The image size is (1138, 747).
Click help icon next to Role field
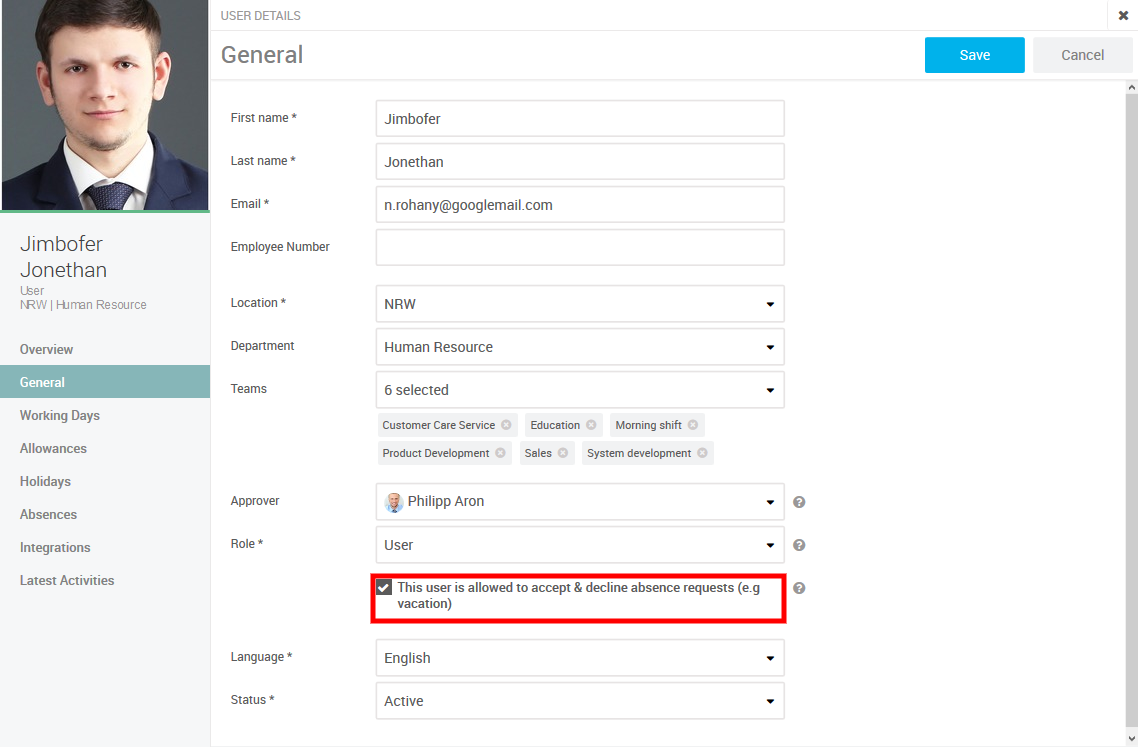(x=799, y=545)
